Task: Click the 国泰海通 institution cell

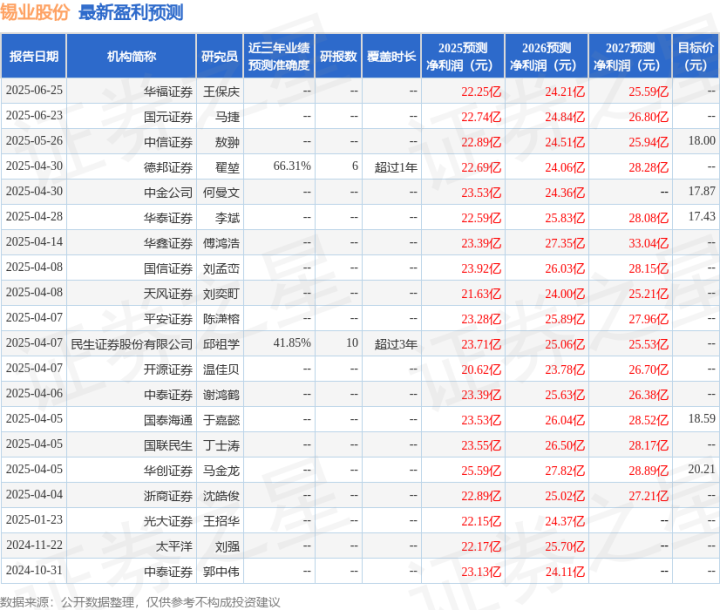Action: 168,420
